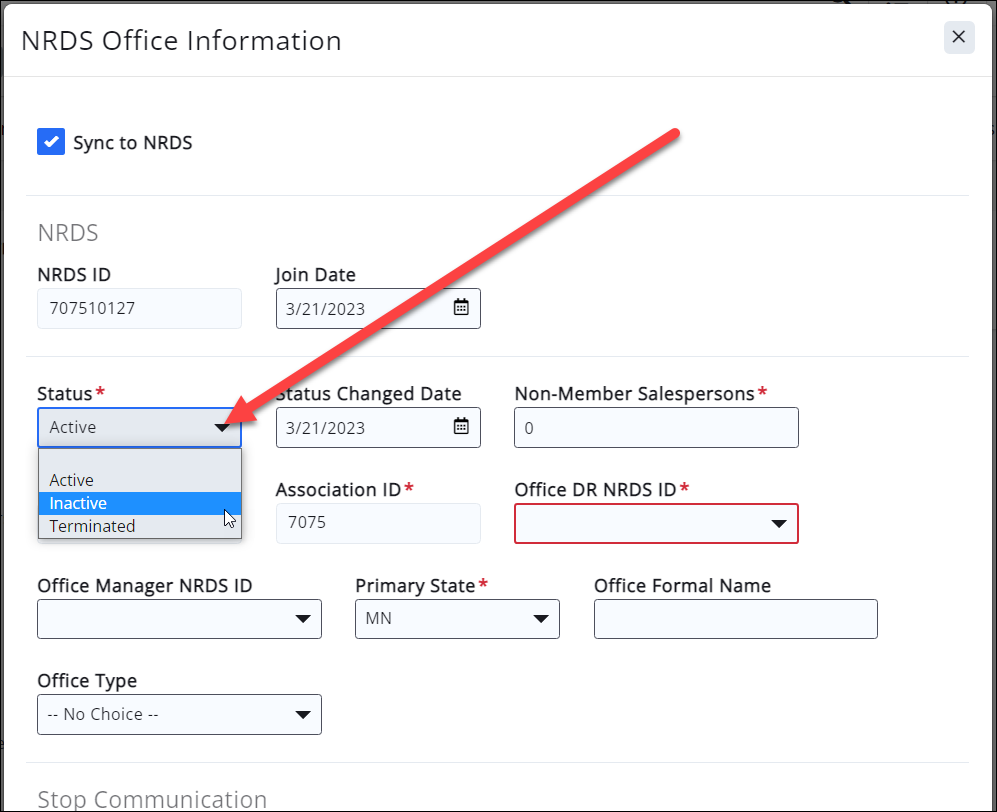This screenshot has height=812, width=997.
Task: Close the NRDS Office Information dialog
Action: [x=958, y=37]
